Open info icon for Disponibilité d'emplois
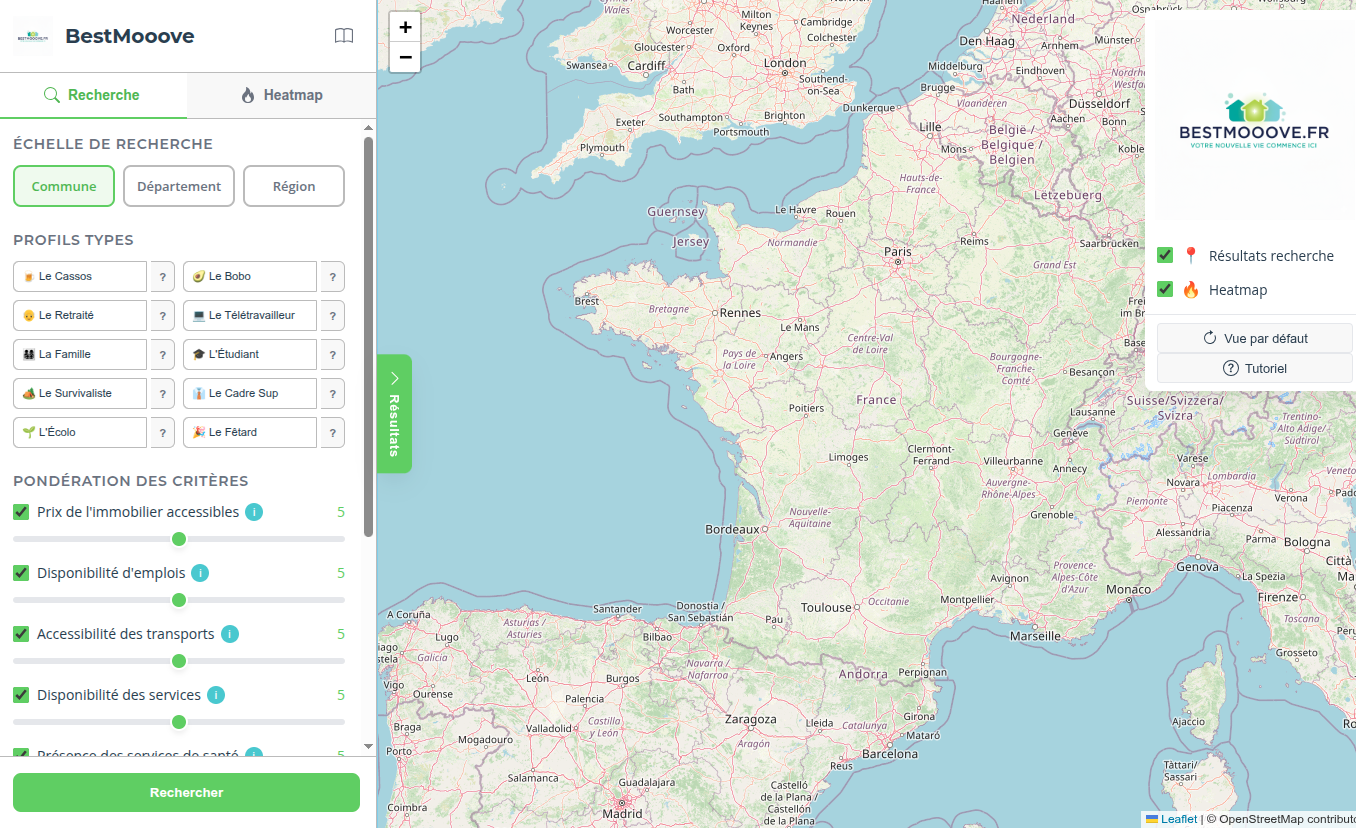 (200, 573)
